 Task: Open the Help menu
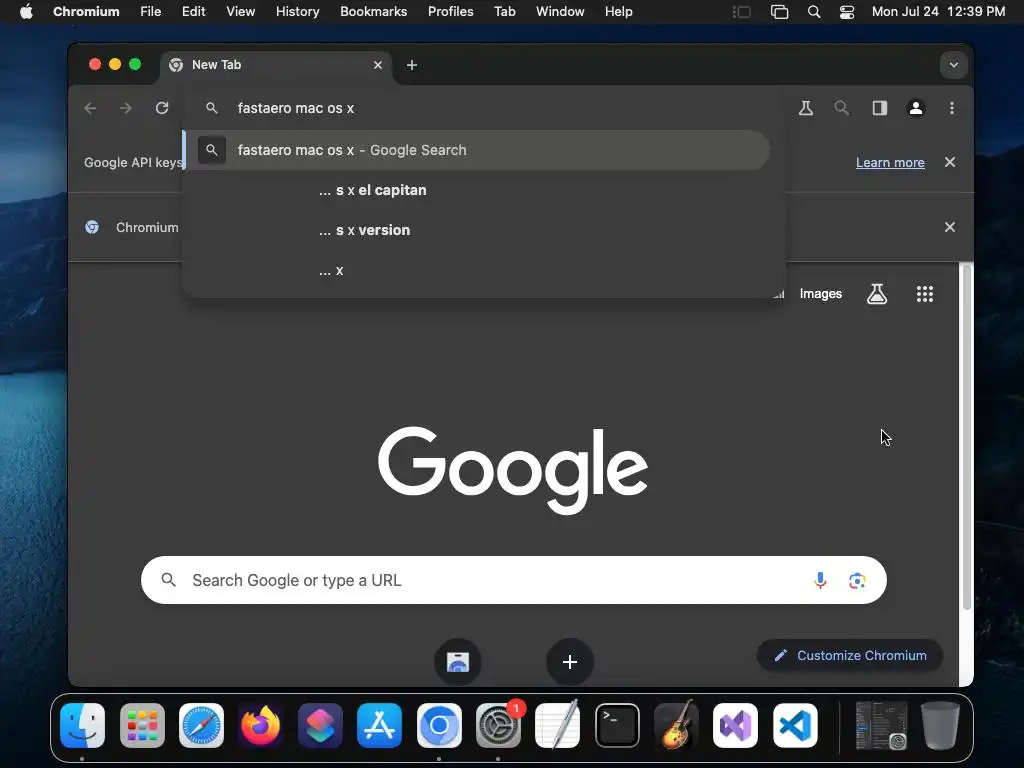pyautogui.click(x=618, y=12)
